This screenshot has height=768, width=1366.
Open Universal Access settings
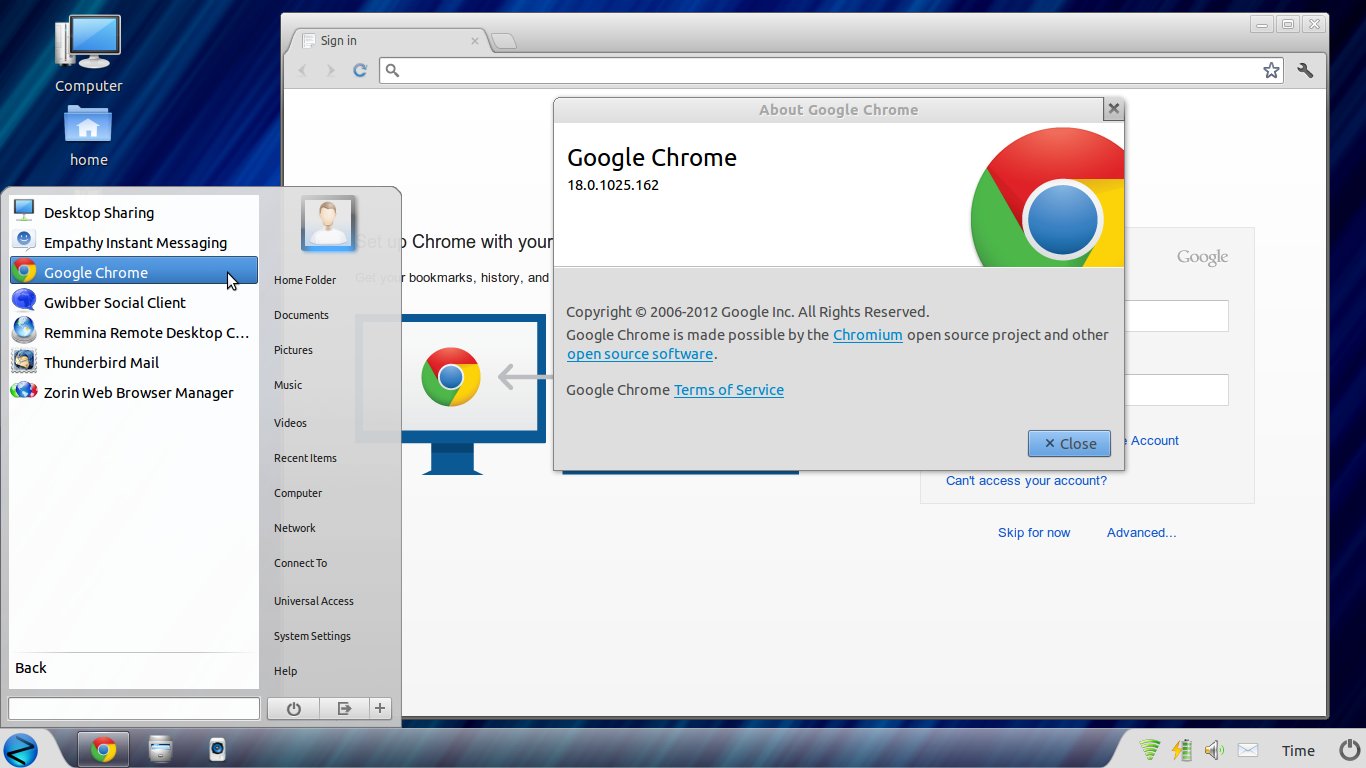(x=314, y=601)
